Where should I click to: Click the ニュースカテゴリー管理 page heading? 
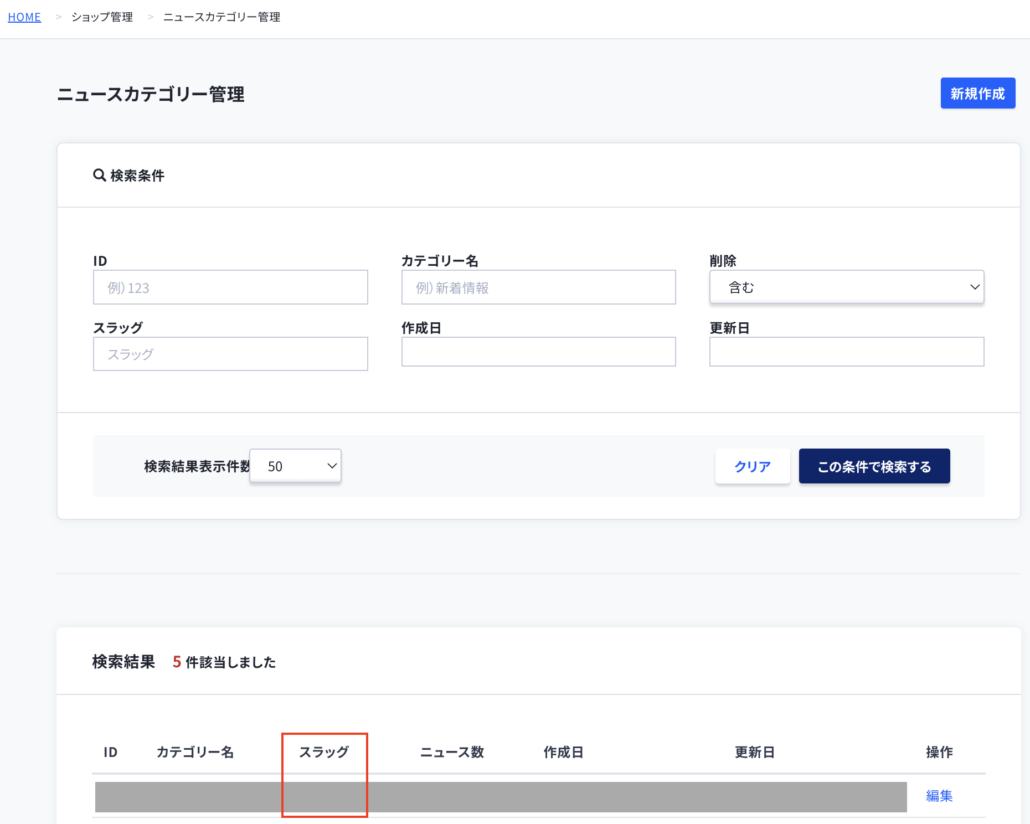[150, 94]
